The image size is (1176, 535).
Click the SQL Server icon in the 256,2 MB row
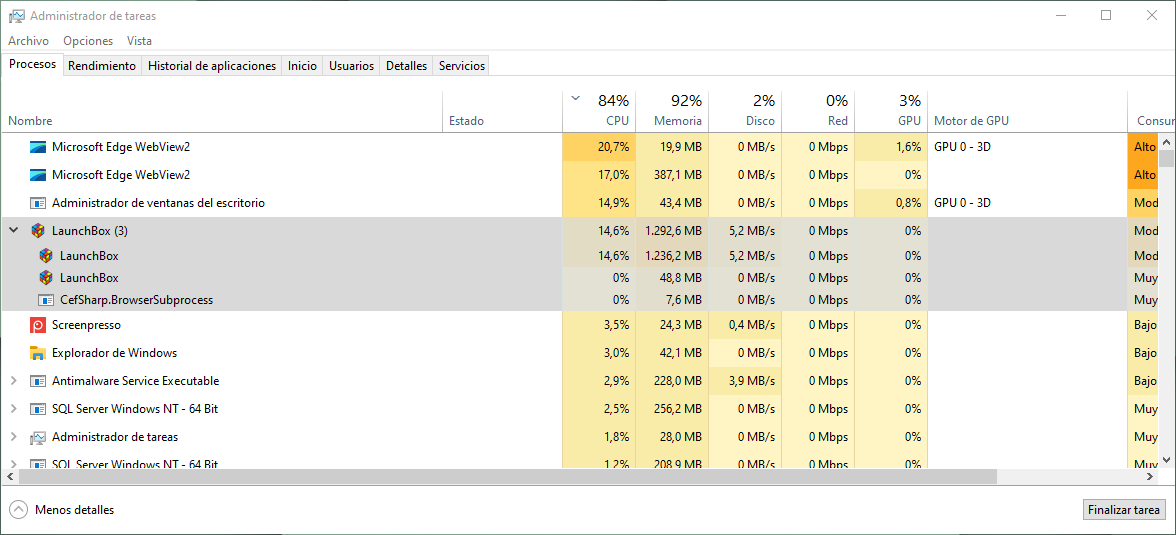coord(38,409)
